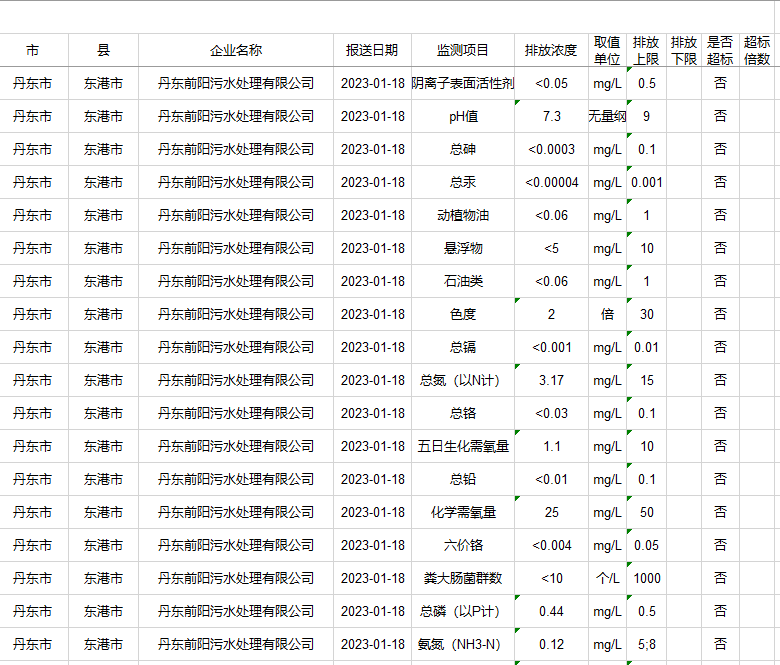Image resolution: width=780 pixels, height=665 pixels.
Task: Click the 监测项目 header cell
Action: tap(463, 50)
